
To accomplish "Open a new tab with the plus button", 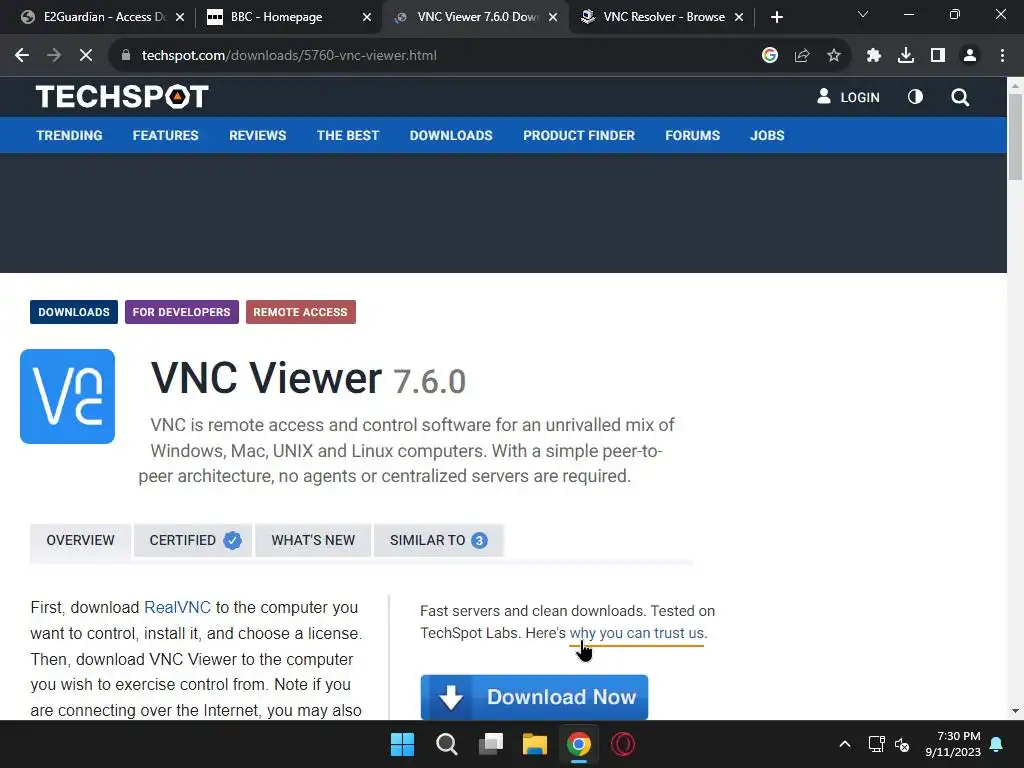I will click(776, 17).
